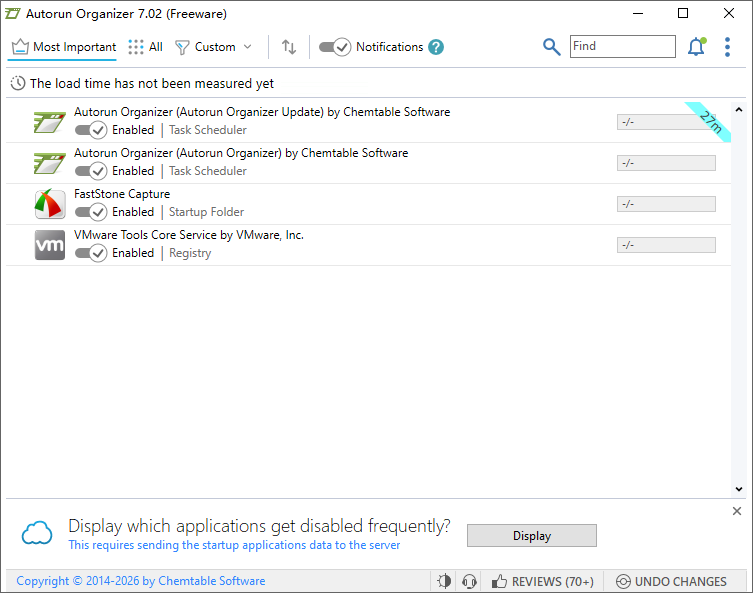Switch to the Most Important view

pyautogui.click(x=64, y=47)
